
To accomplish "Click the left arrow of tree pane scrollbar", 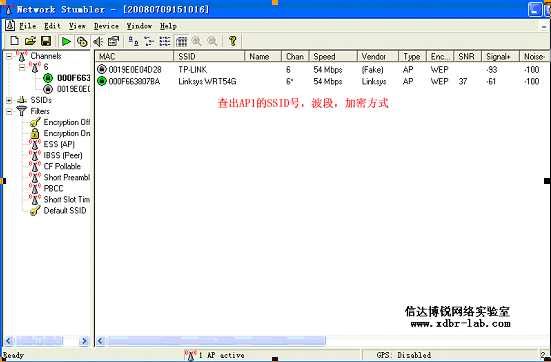I will click(9, 341).
